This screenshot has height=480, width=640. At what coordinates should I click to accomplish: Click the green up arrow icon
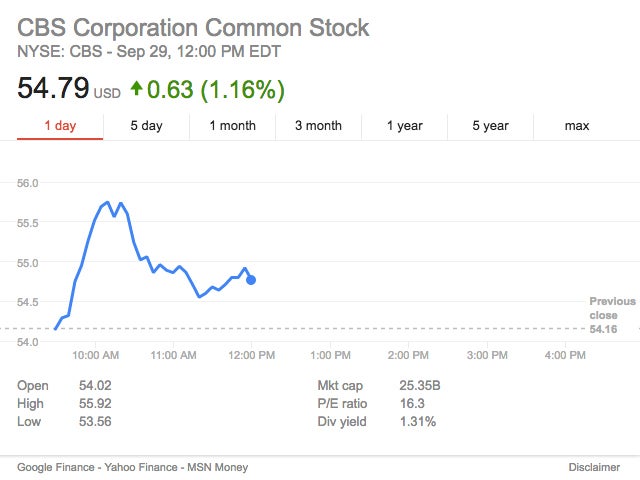135,90
